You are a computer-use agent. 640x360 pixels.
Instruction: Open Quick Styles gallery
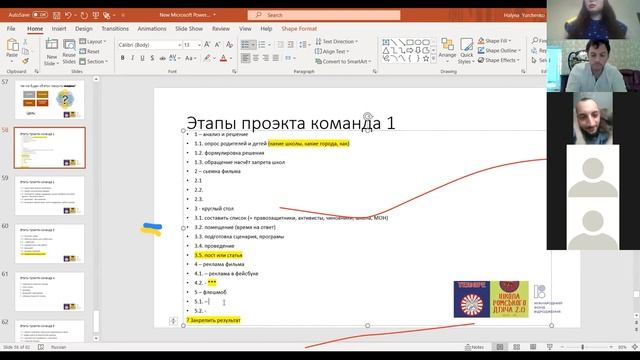466,51
